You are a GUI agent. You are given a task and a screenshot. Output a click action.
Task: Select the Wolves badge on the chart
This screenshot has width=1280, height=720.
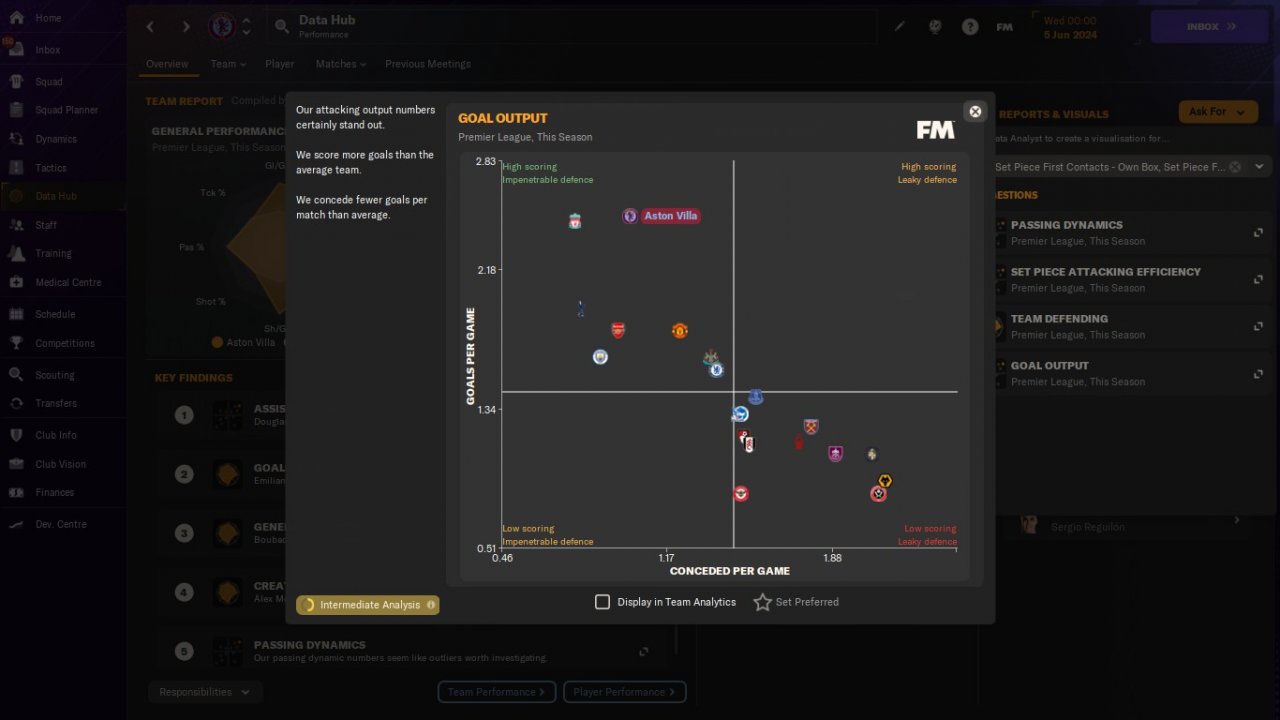pos(885,482)
